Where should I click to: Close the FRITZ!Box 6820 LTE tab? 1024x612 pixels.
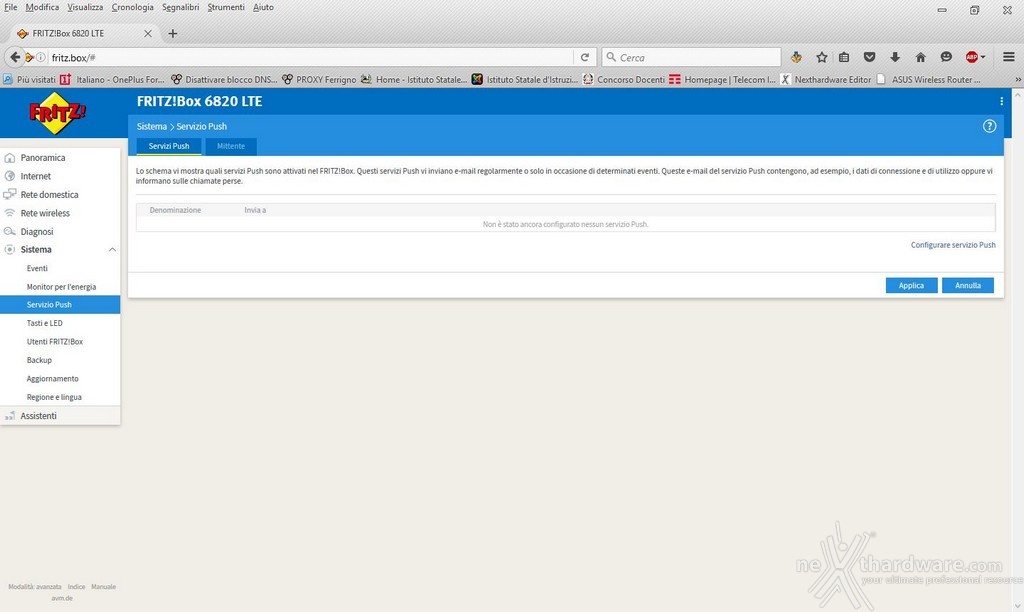coord(148,33)
